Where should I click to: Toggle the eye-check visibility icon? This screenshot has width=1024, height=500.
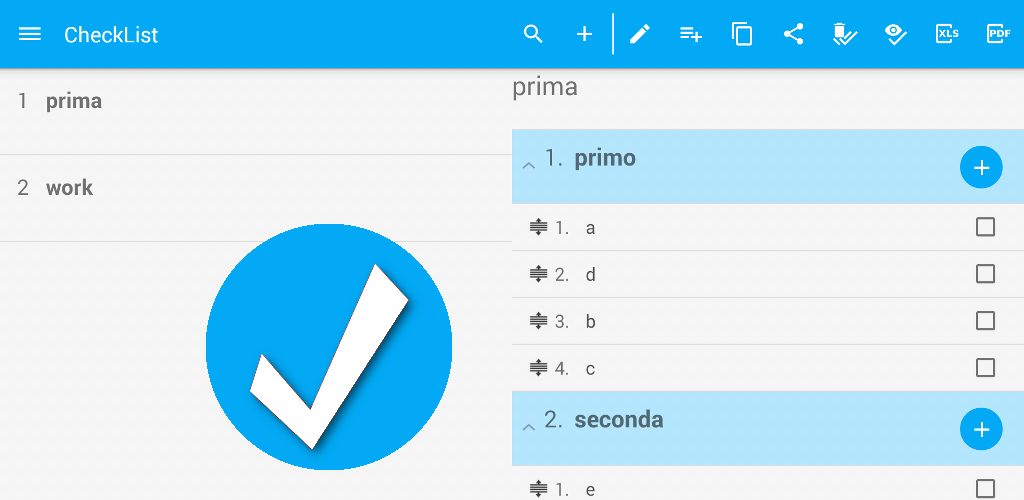pos(896,34)
